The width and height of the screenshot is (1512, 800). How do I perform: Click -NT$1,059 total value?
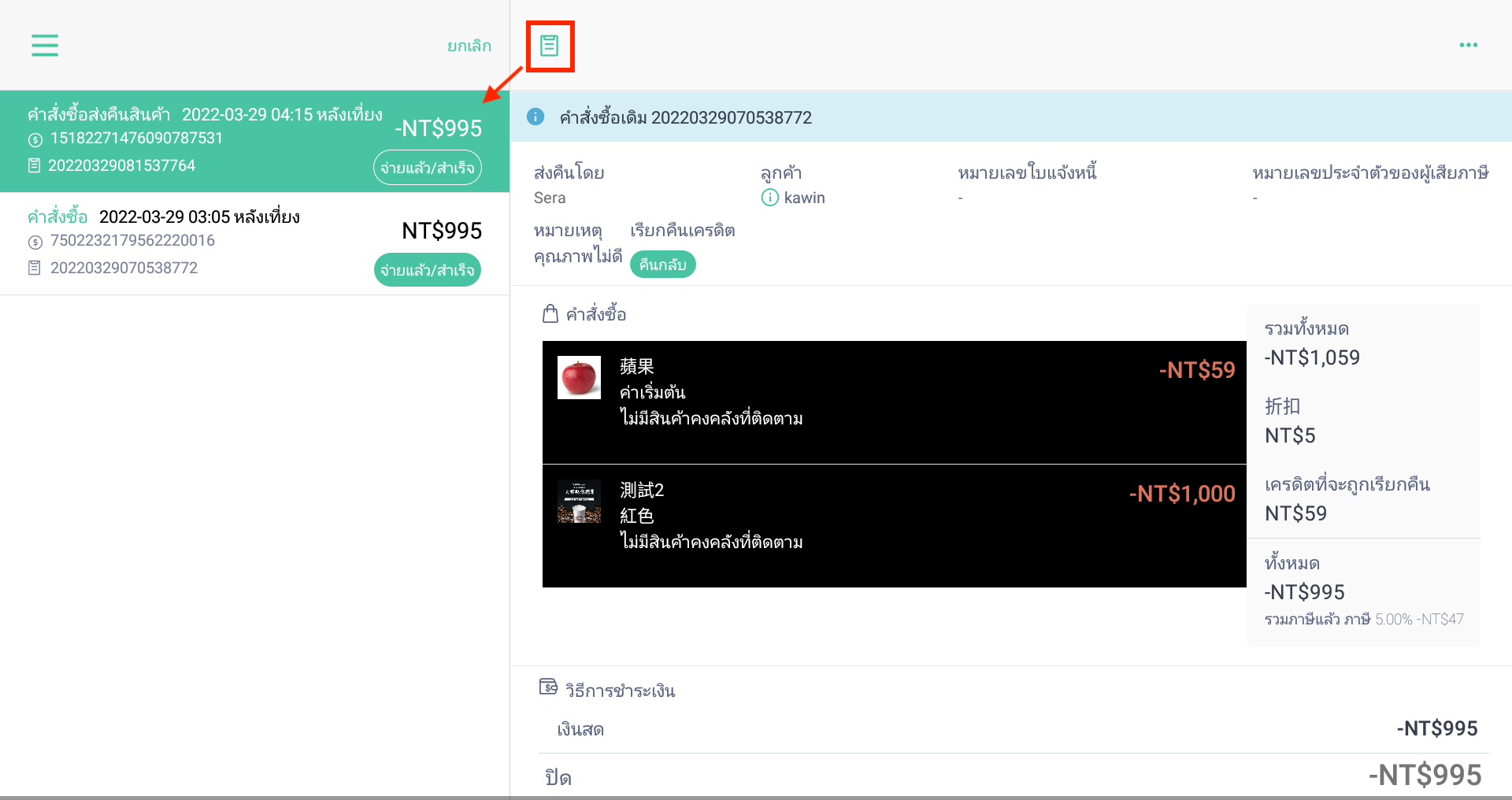pos(1312,357)
